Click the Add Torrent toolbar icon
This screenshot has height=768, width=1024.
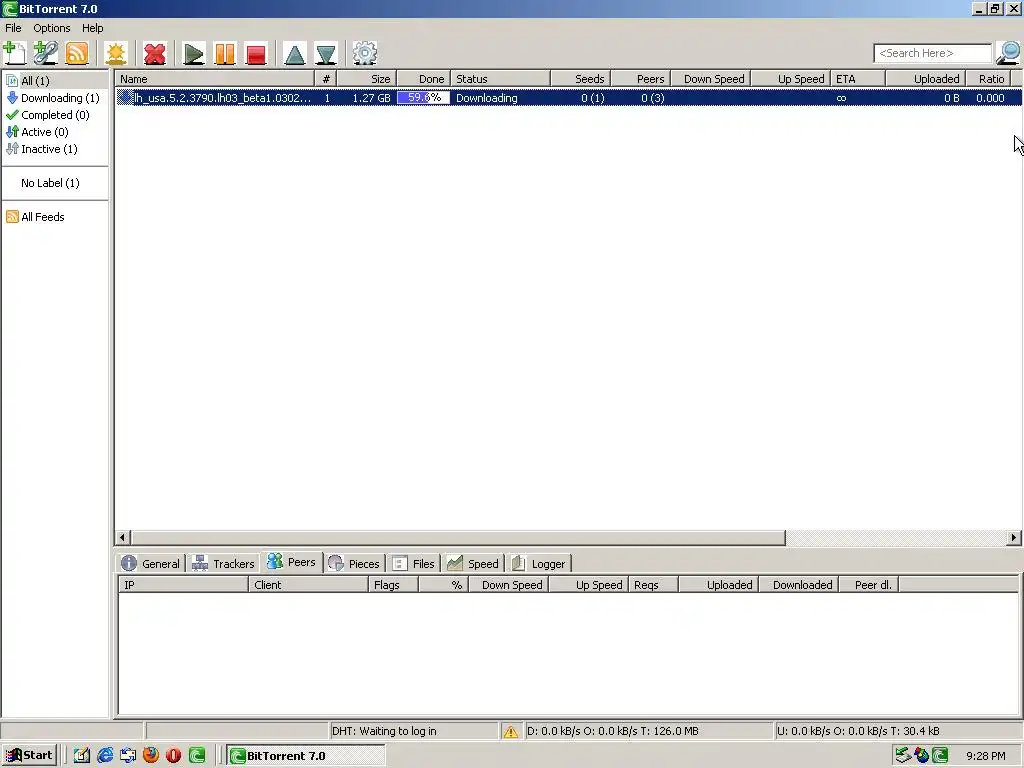(x=14, y=53)
